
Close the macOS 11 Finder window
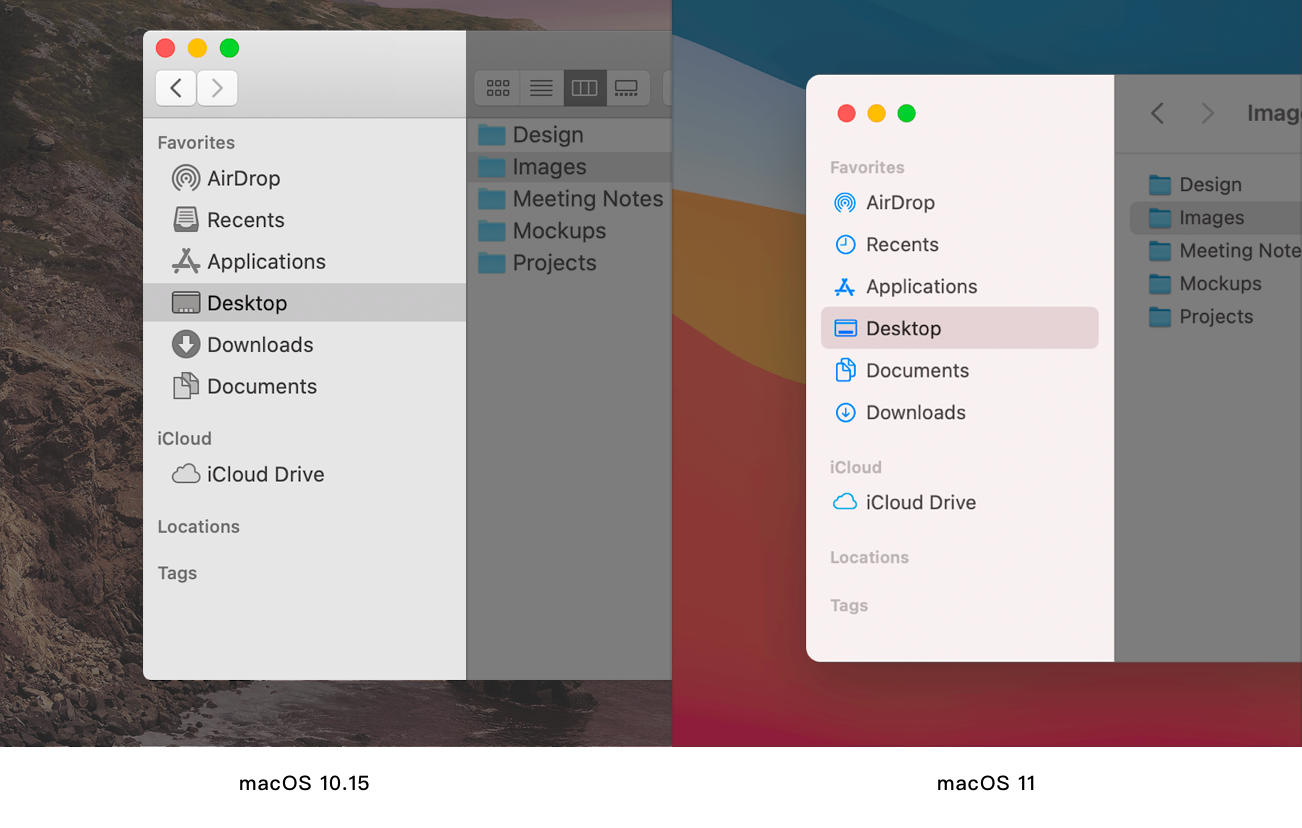pyautogui.click(x=846, y=113)
